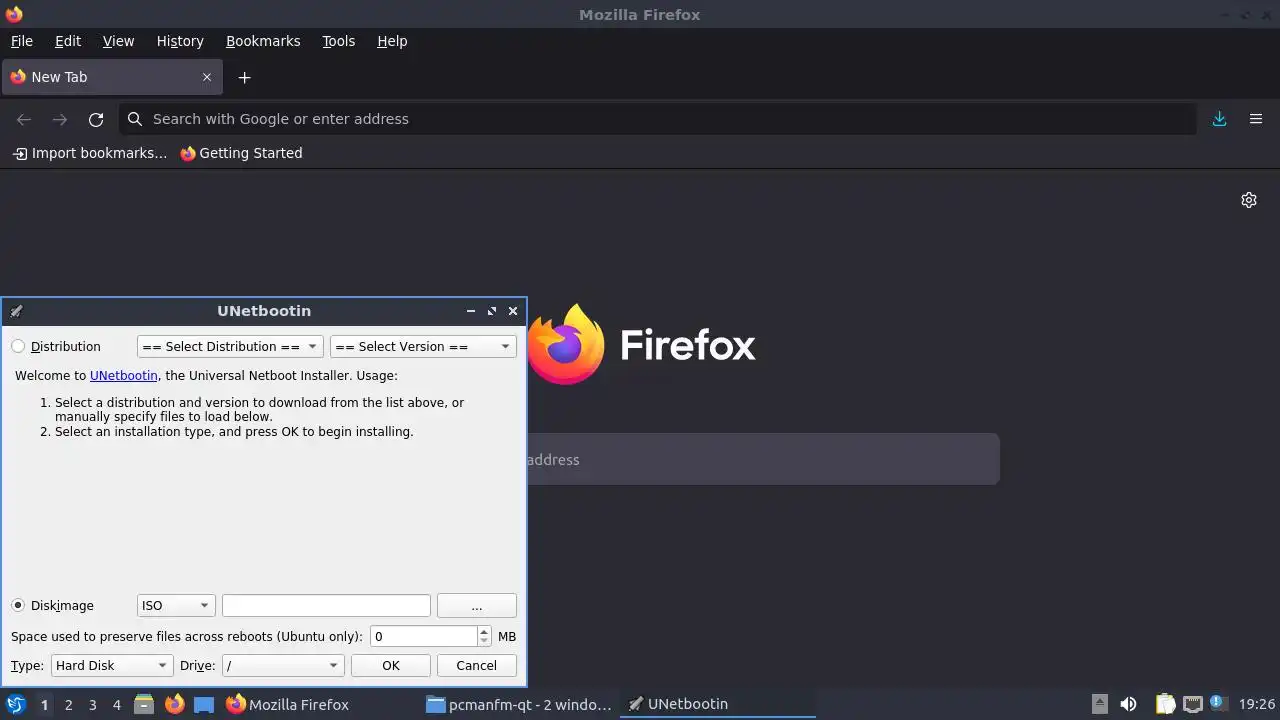Click the disk image path text field
The image size is (1280, 720).
pos(326,605)
